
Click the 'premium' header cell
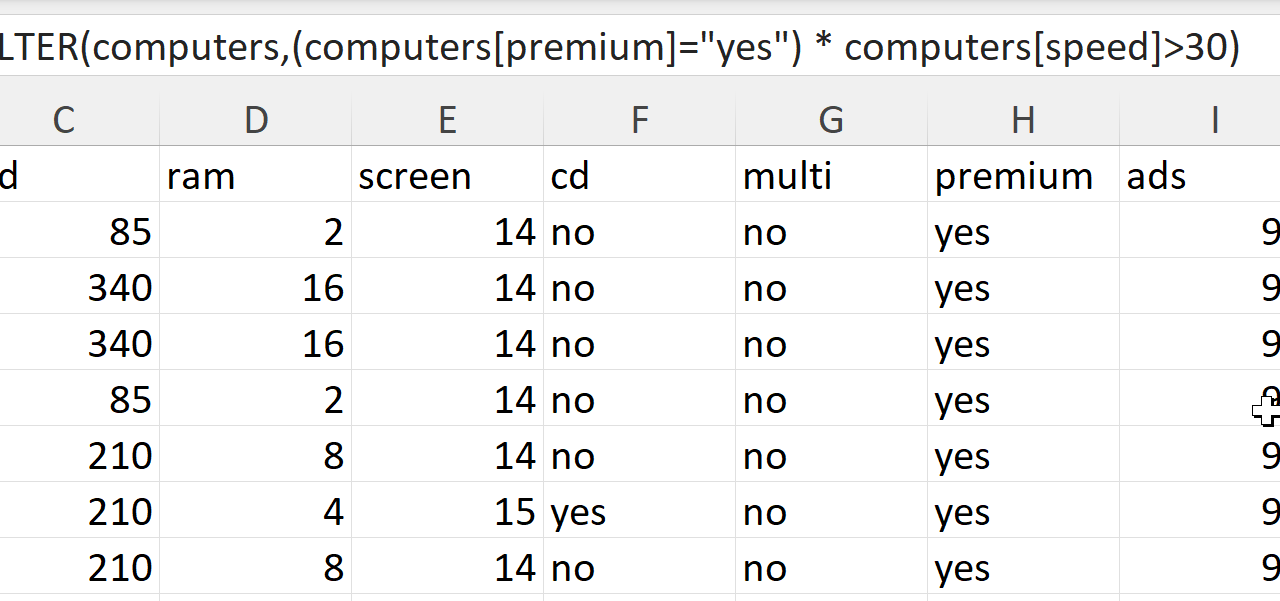point(1022,176)
